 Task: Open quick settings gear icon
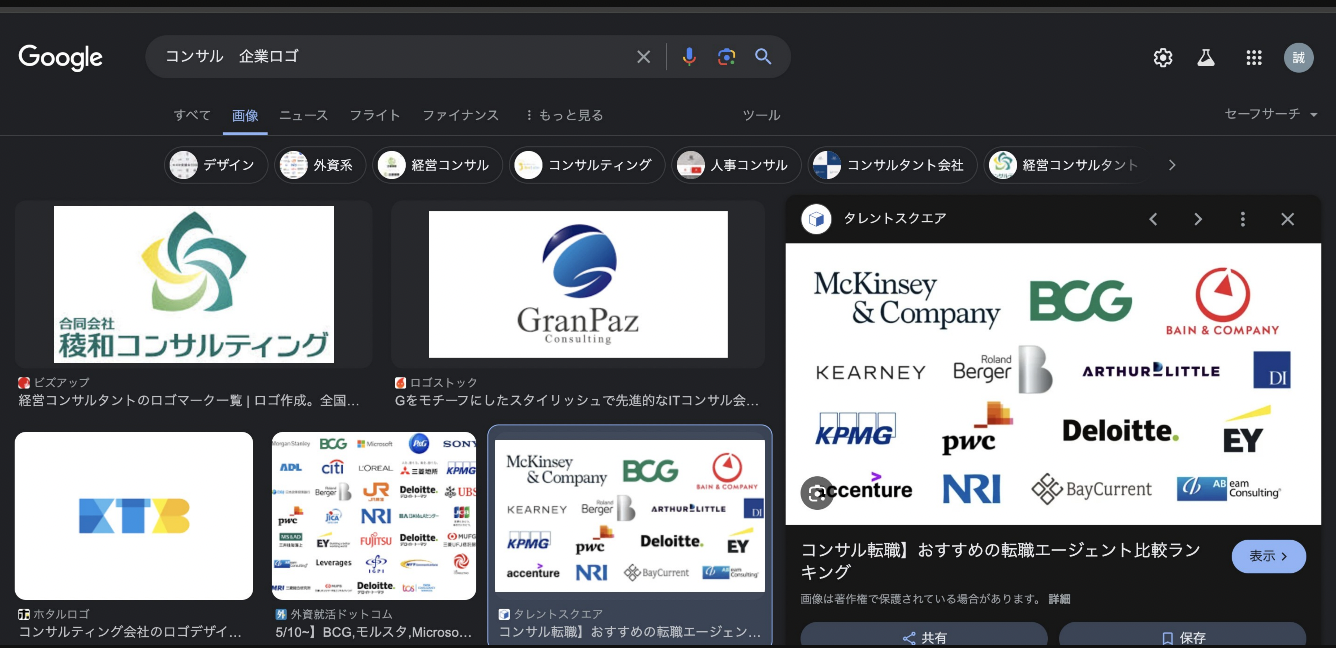pyautogui.click(x=1162, y=58)
